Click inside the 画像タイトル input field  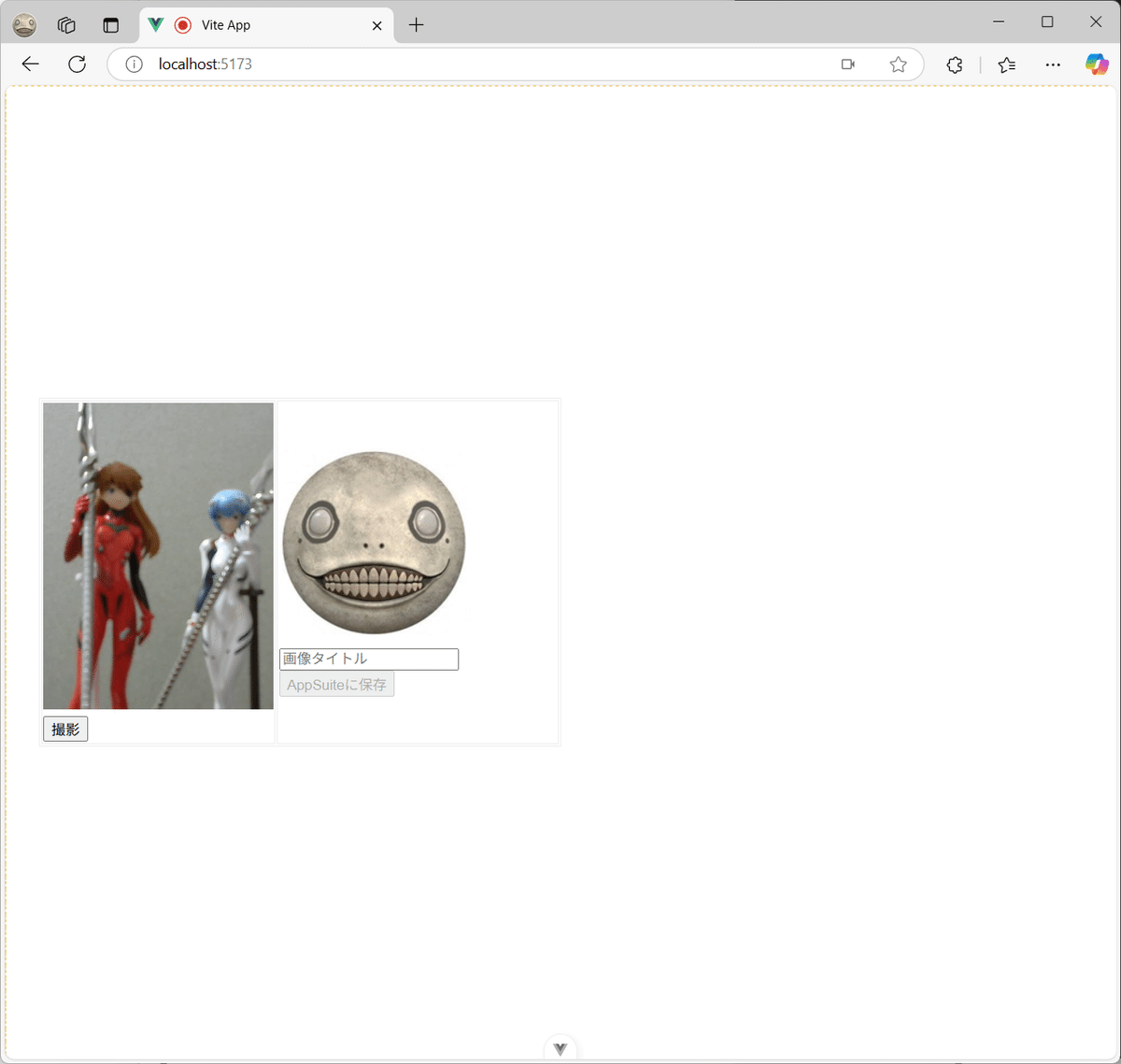click(368, 659)
